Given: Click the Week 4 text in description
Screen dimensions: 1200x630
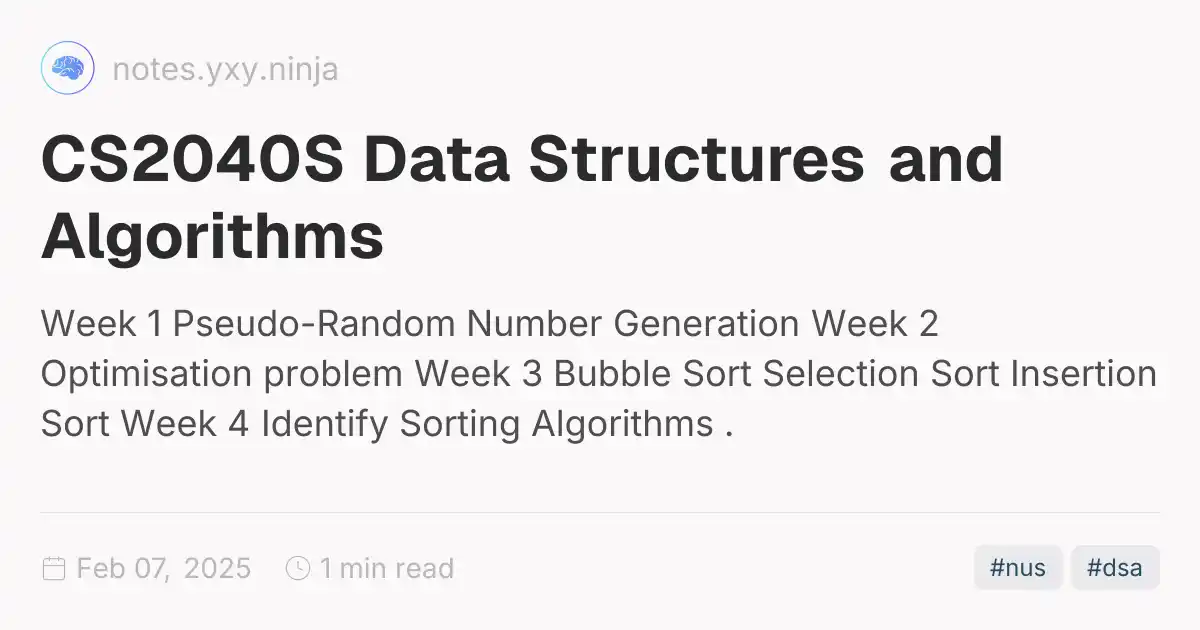Looking at the screenshot, I should tap(186, 425).
